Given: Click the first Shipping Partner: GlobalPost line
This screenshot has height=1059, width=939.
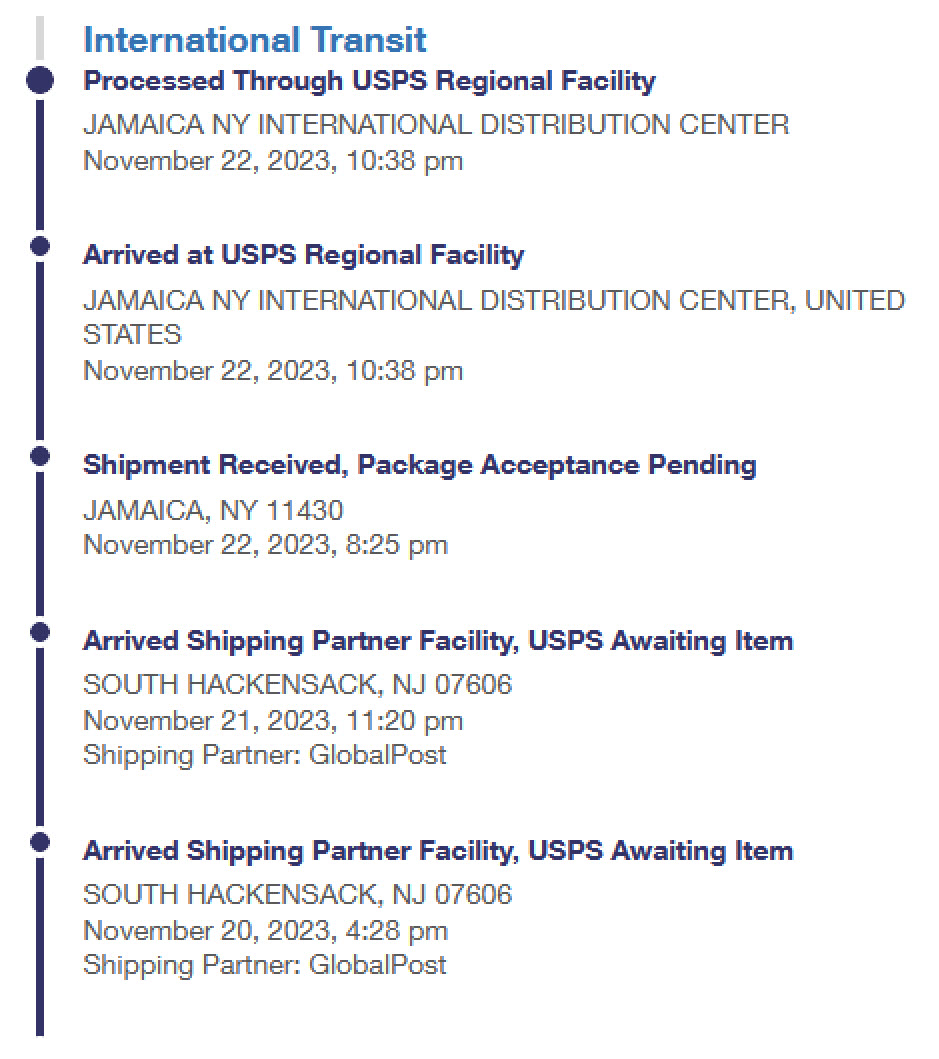Looking at the screenshot, I should pos(265,755).
